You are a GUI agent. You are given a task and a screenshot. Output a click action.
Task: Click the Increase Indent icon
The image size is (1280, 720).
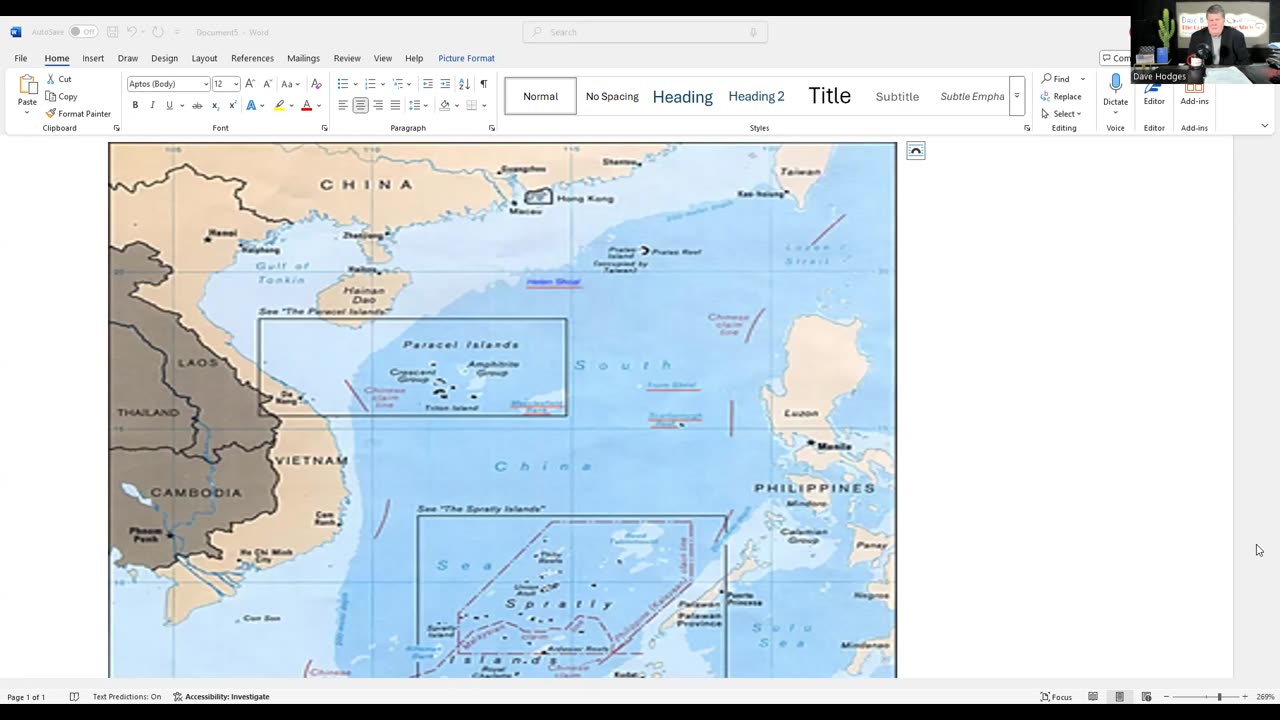point(444,84)
